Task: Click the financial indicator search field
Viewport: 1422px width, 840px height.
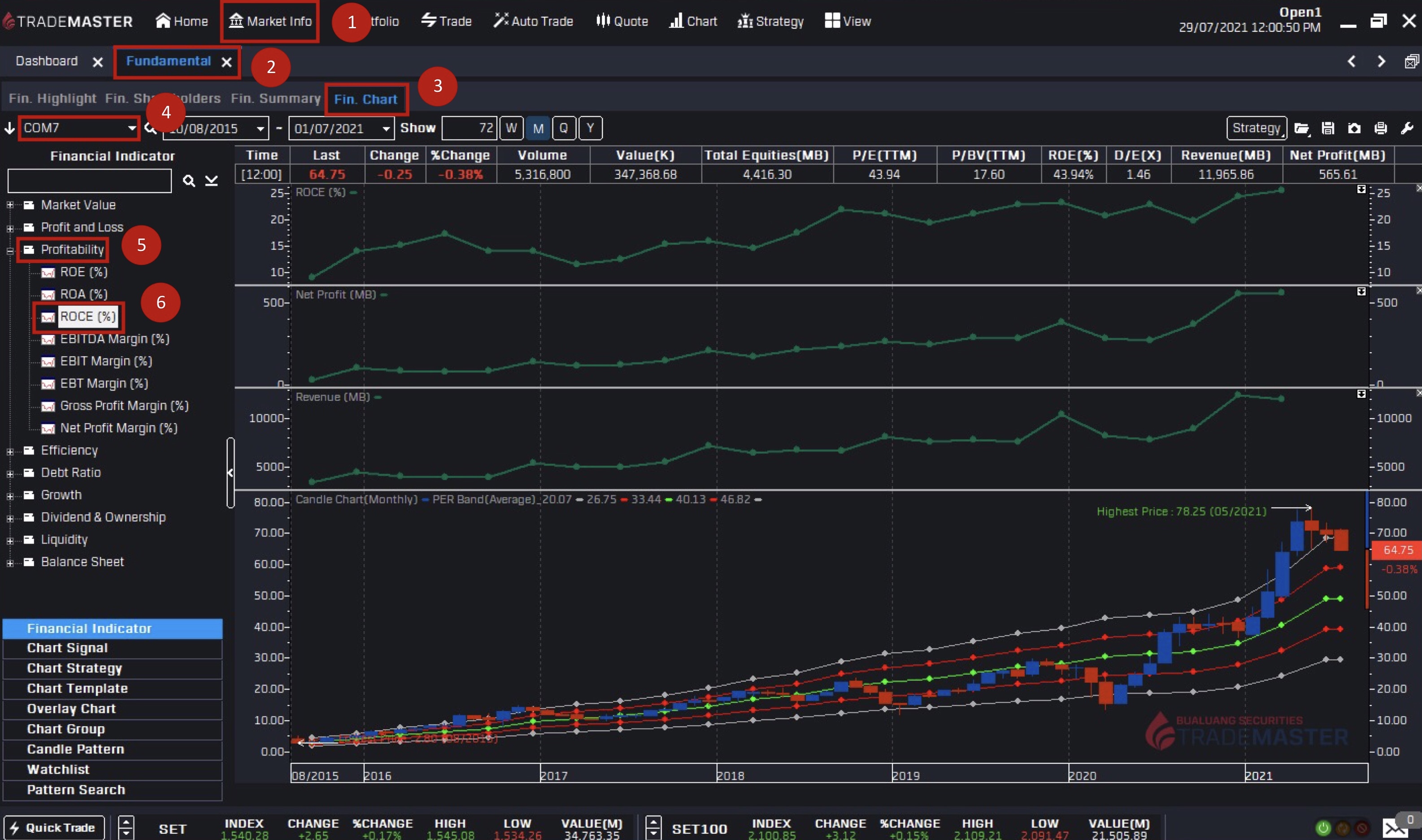Action: 90,181
